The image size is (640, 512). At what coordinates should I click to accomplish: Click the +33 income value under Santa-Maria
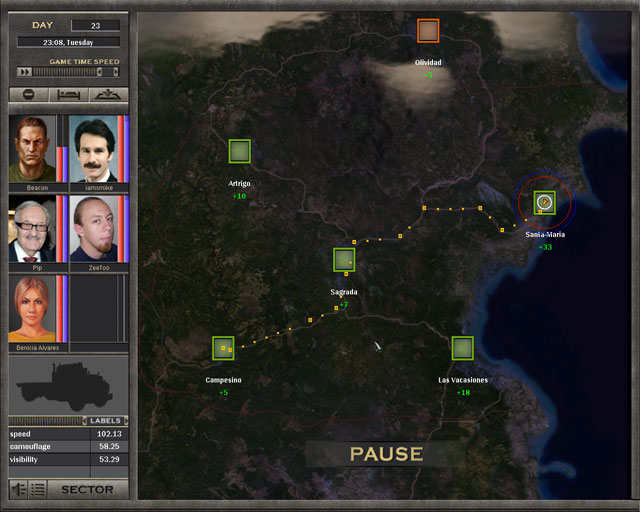[545, 247]
